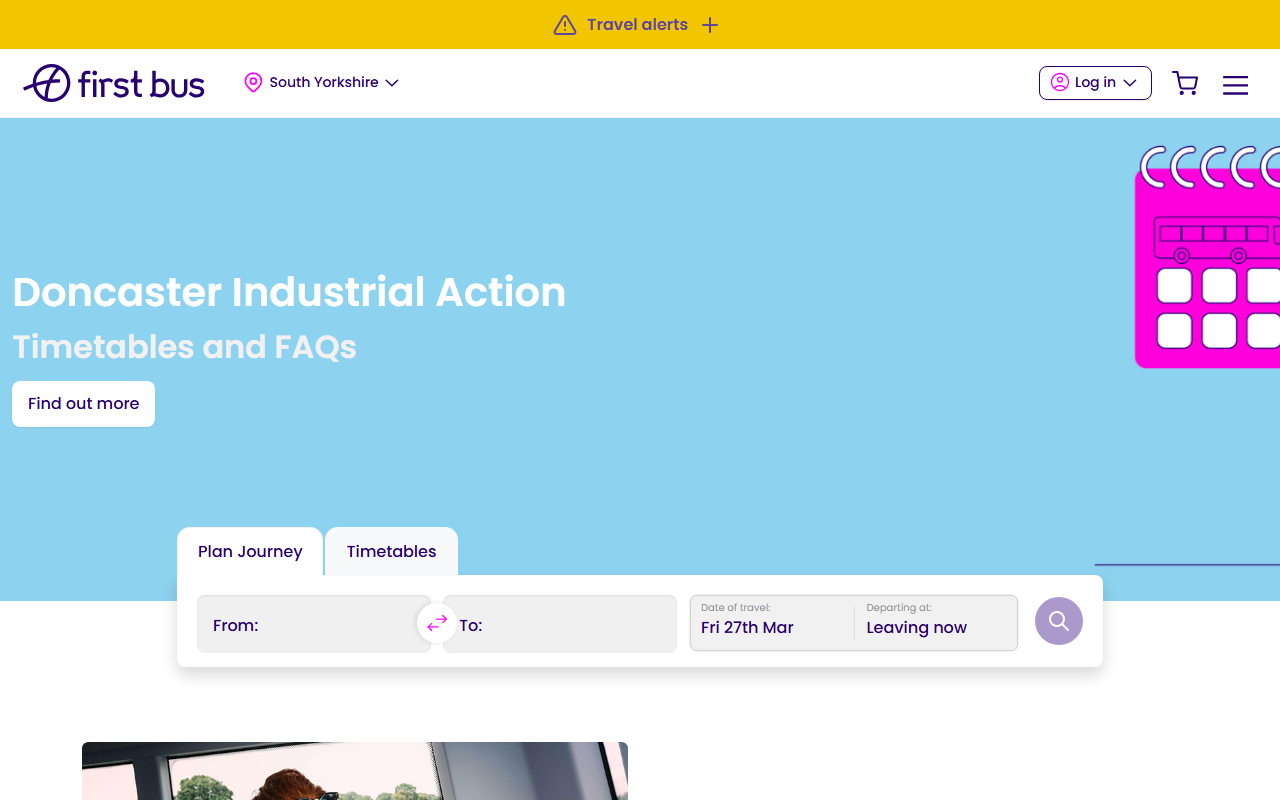
Task: Click the user profile icon in Log in
Action: click(1060, 83)
